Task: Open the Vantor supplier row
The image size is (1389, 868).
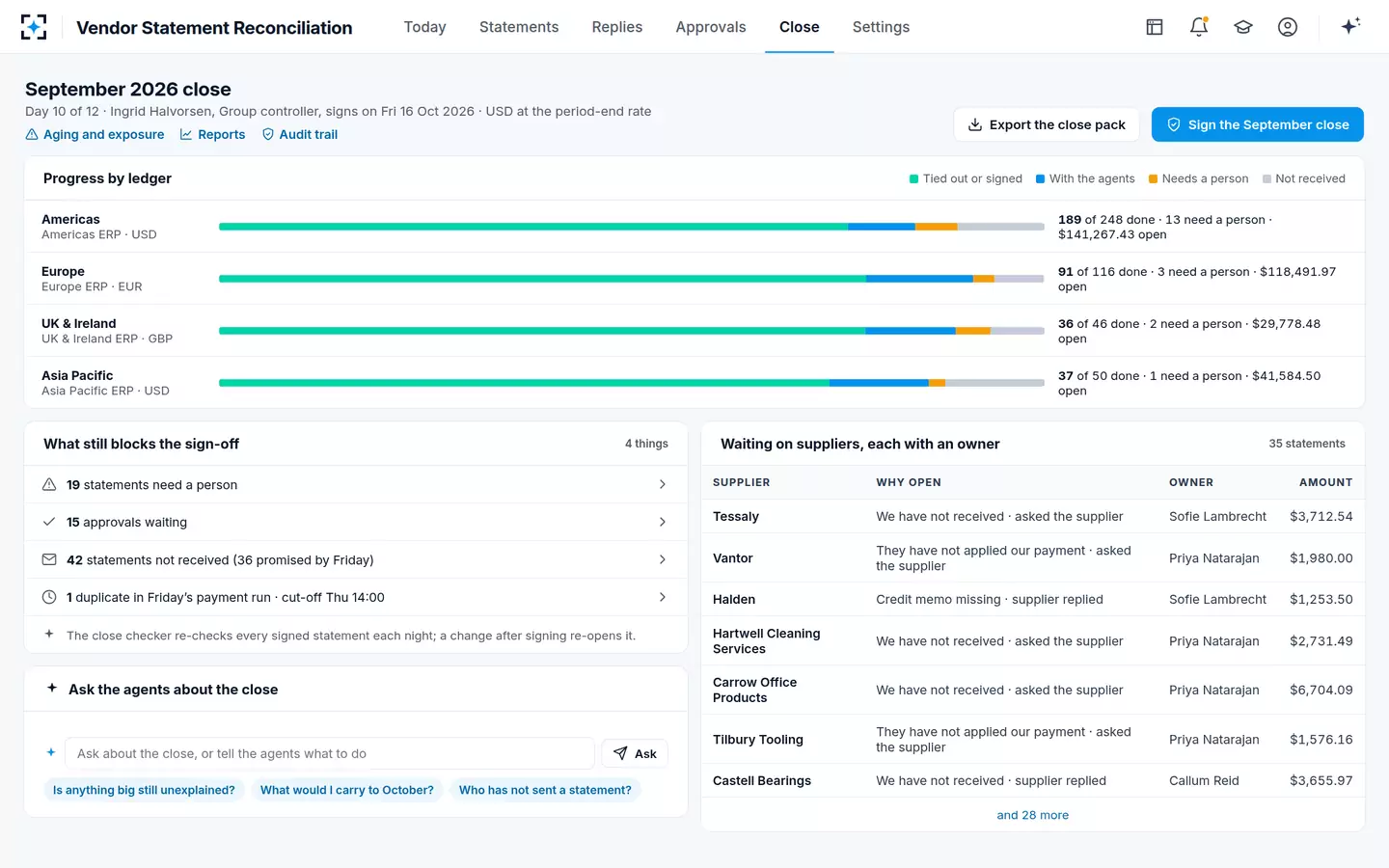Action: (1032, 558)
